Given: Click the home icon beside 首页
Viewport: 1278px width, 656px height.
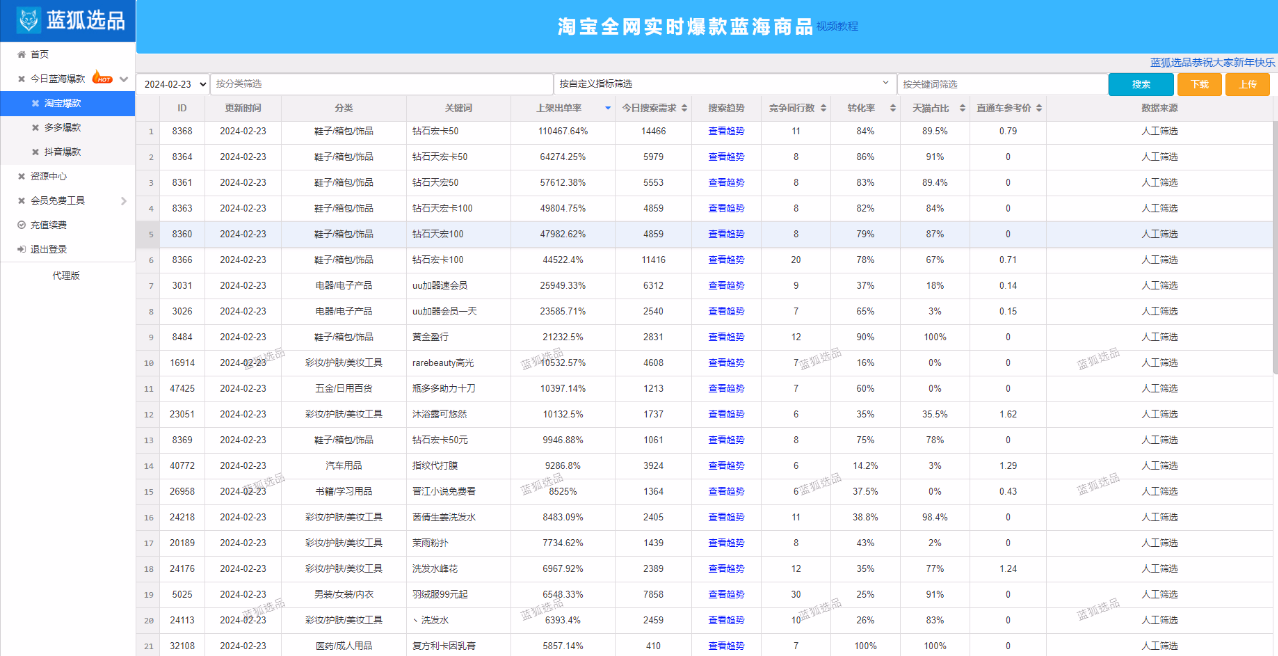Looking at the screenshot, I should tap(21, 54).
